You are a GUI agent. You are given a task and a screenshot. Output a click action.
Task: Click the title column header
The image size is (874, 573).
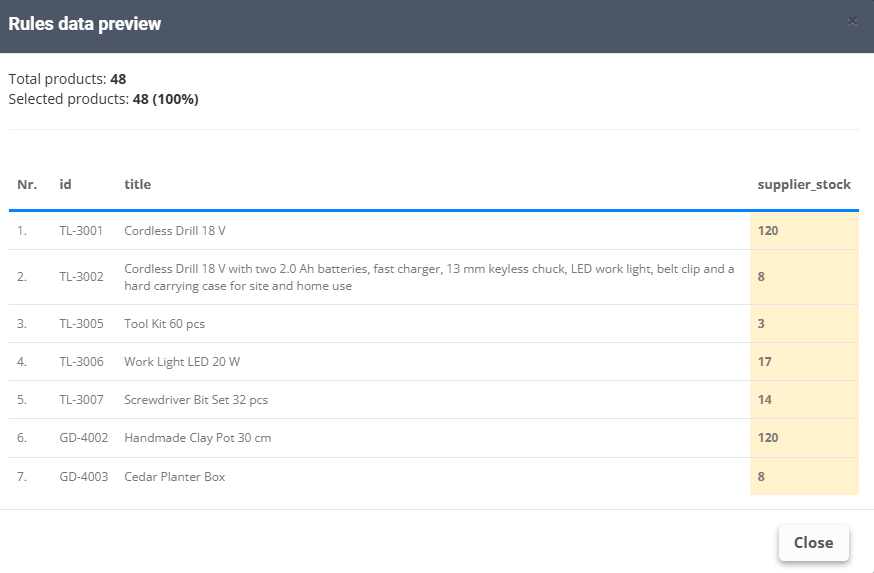pos(138,184)
